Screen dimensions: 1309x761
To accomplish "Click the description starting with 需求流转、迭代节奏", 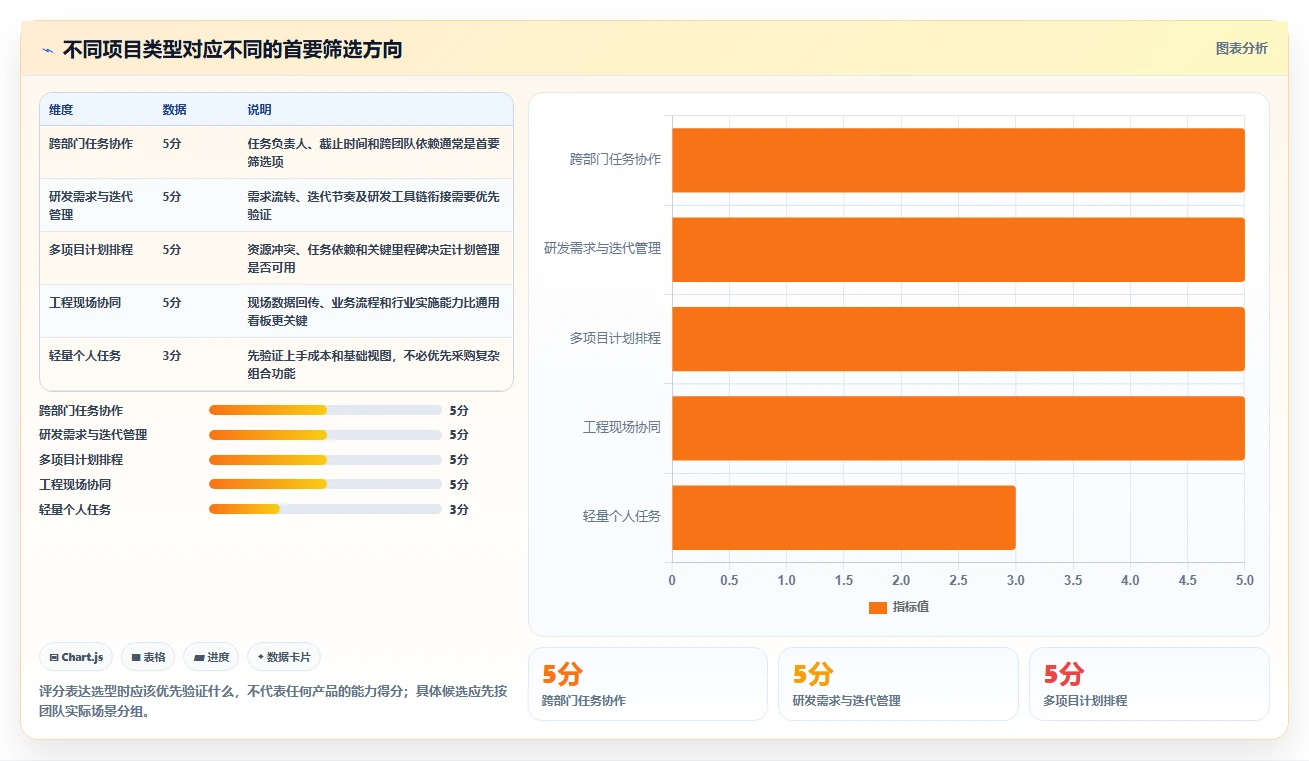I will [x=374, y=205].
